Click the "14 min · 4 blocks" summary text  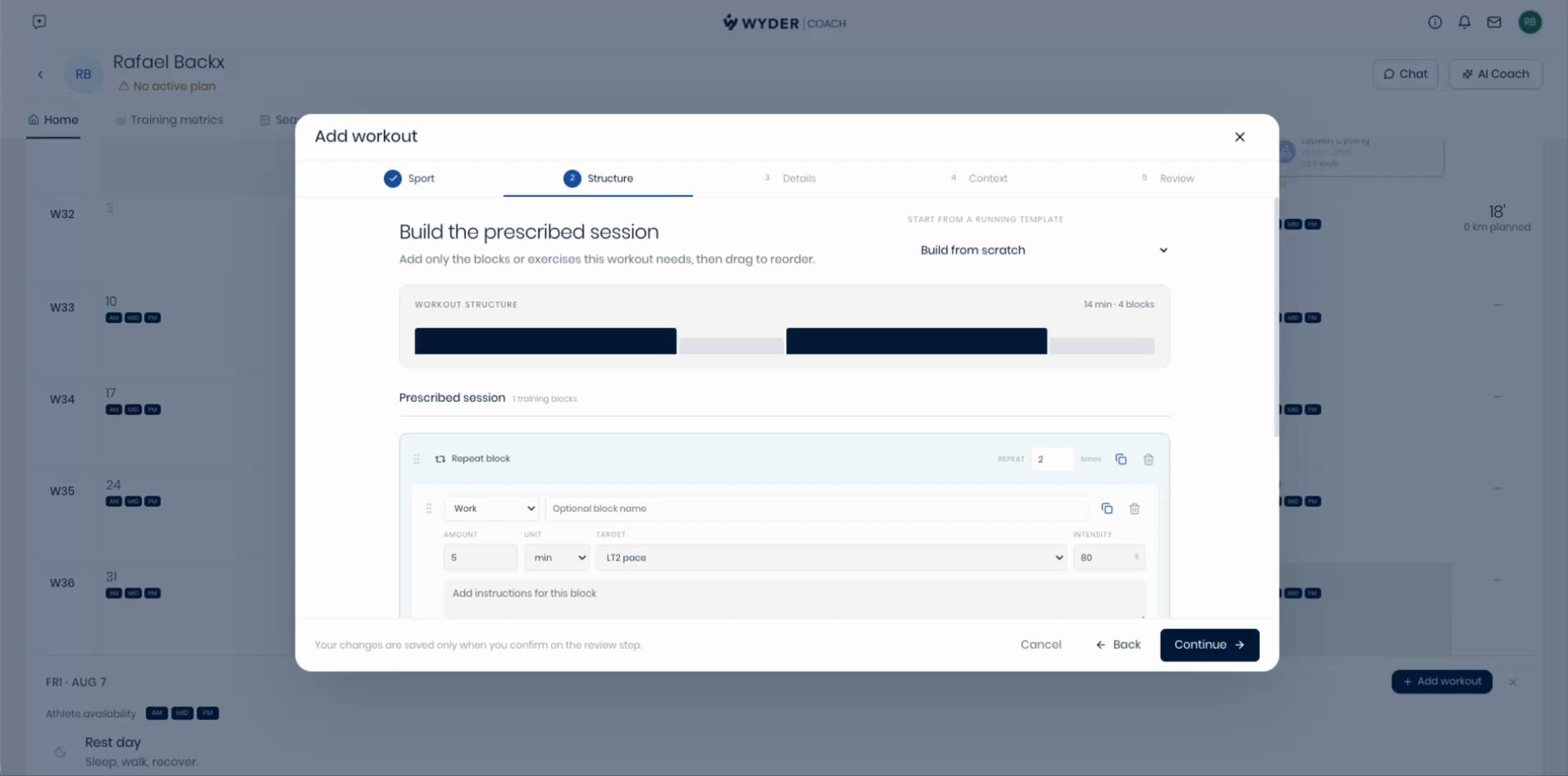click(x=1119, y=304)
